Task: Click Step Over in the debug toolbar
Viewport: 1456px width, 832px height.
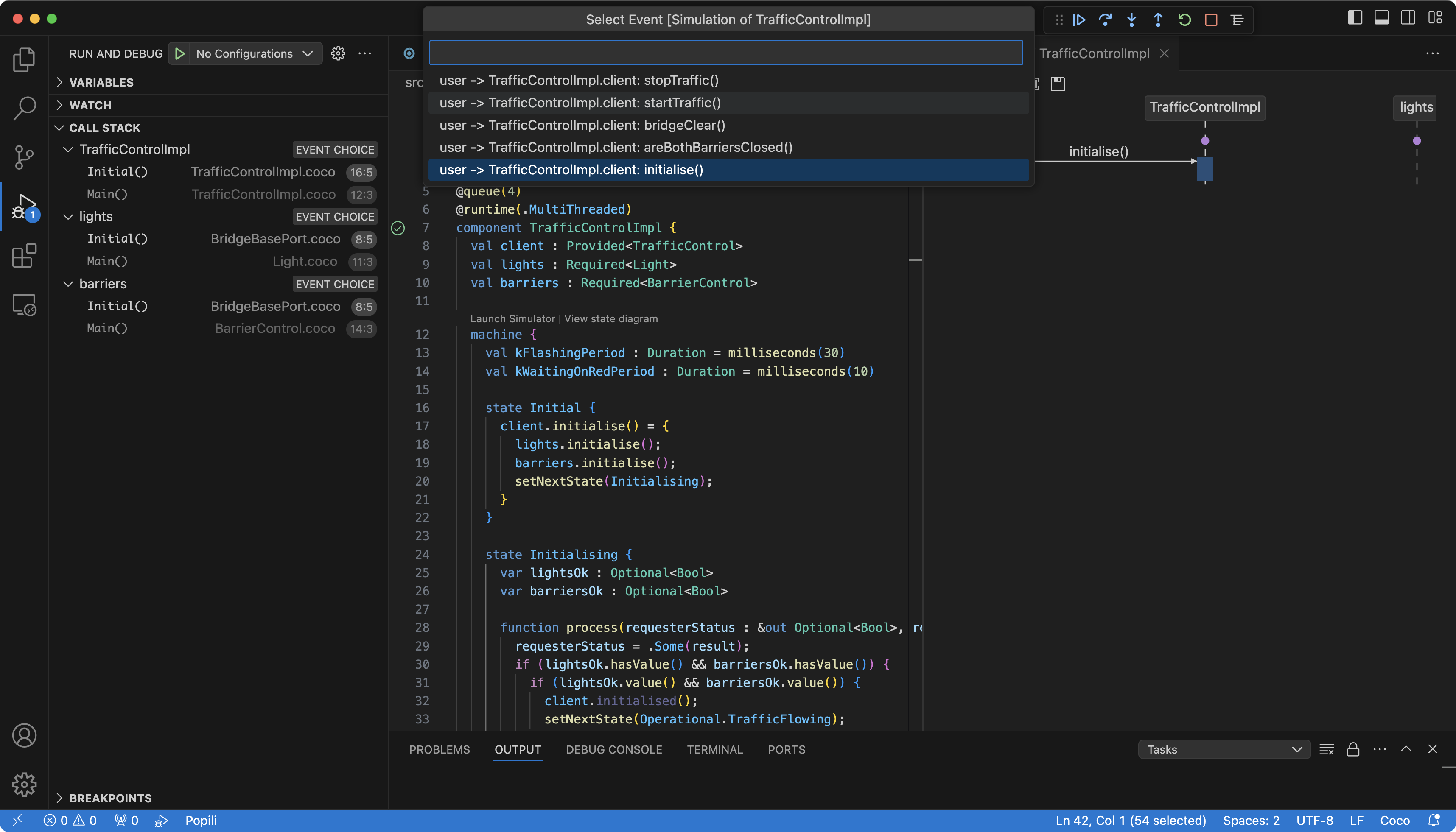Action: 1105,20
